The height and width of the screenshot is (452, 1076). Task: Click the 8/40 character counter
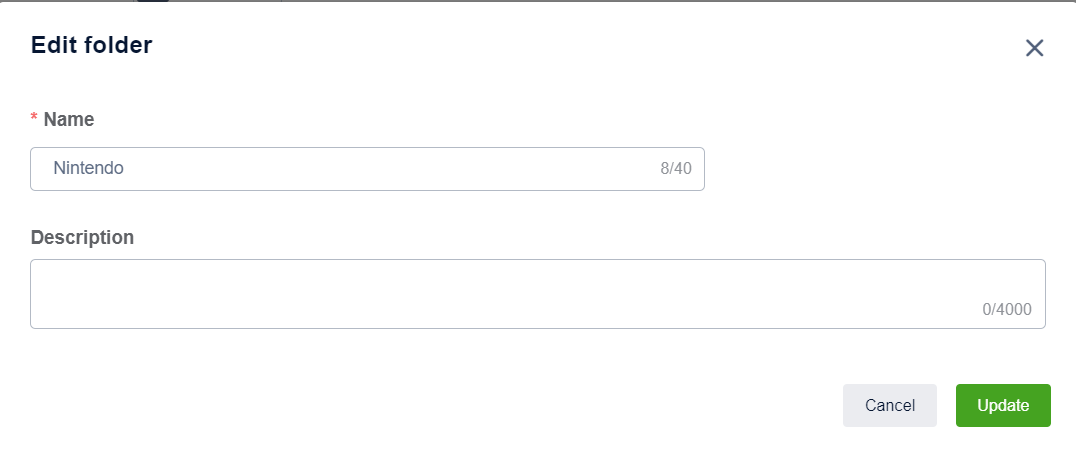coord(676,169)
